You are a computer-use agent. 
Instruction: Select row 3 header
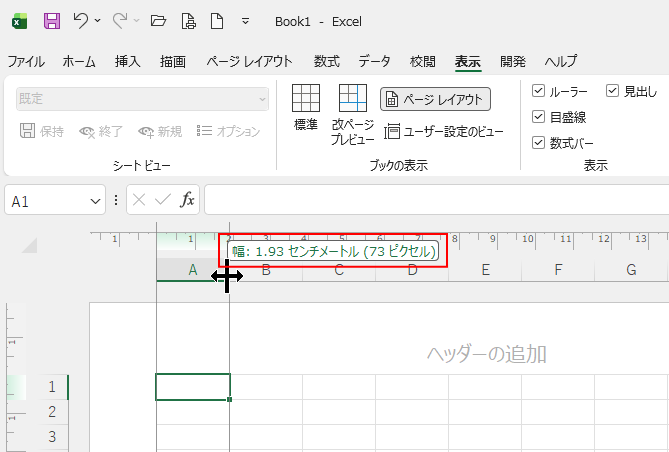52,437
